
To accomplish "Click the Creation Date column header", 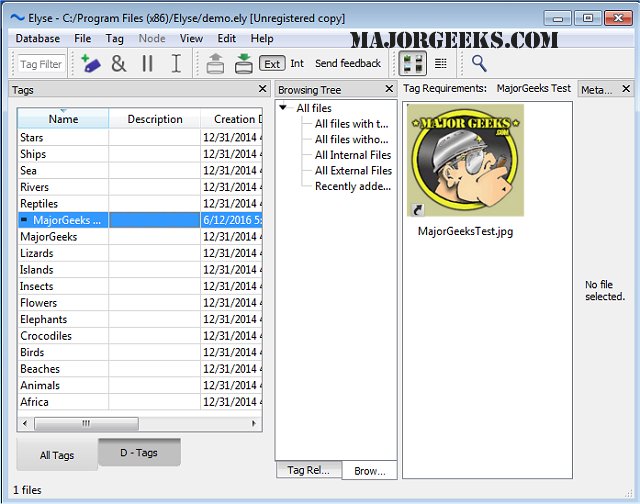I will coord(231,119).
